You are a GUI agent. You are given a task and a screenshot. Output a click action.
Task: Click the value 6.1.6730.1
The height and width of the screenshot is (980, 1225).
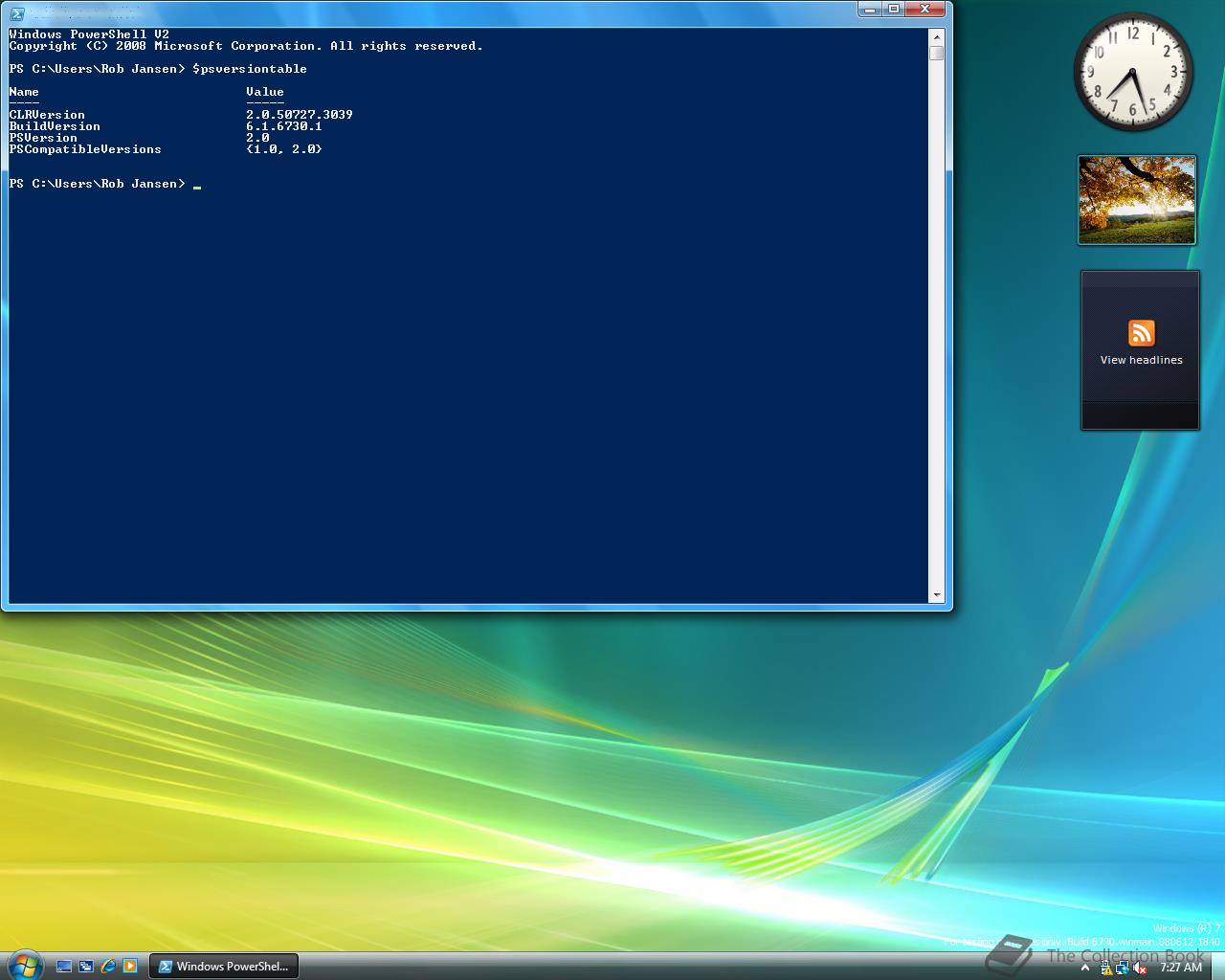tap(284, 126)
